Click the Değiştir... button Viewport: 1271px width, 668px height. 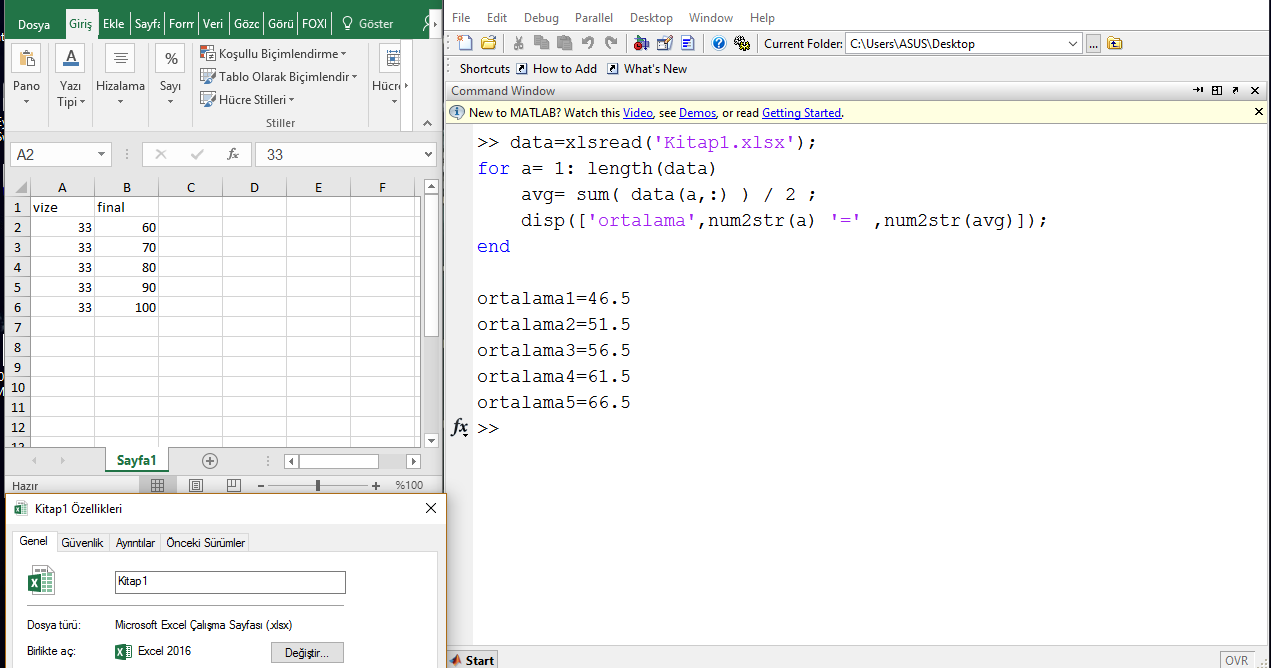click(x=307, y=652)
